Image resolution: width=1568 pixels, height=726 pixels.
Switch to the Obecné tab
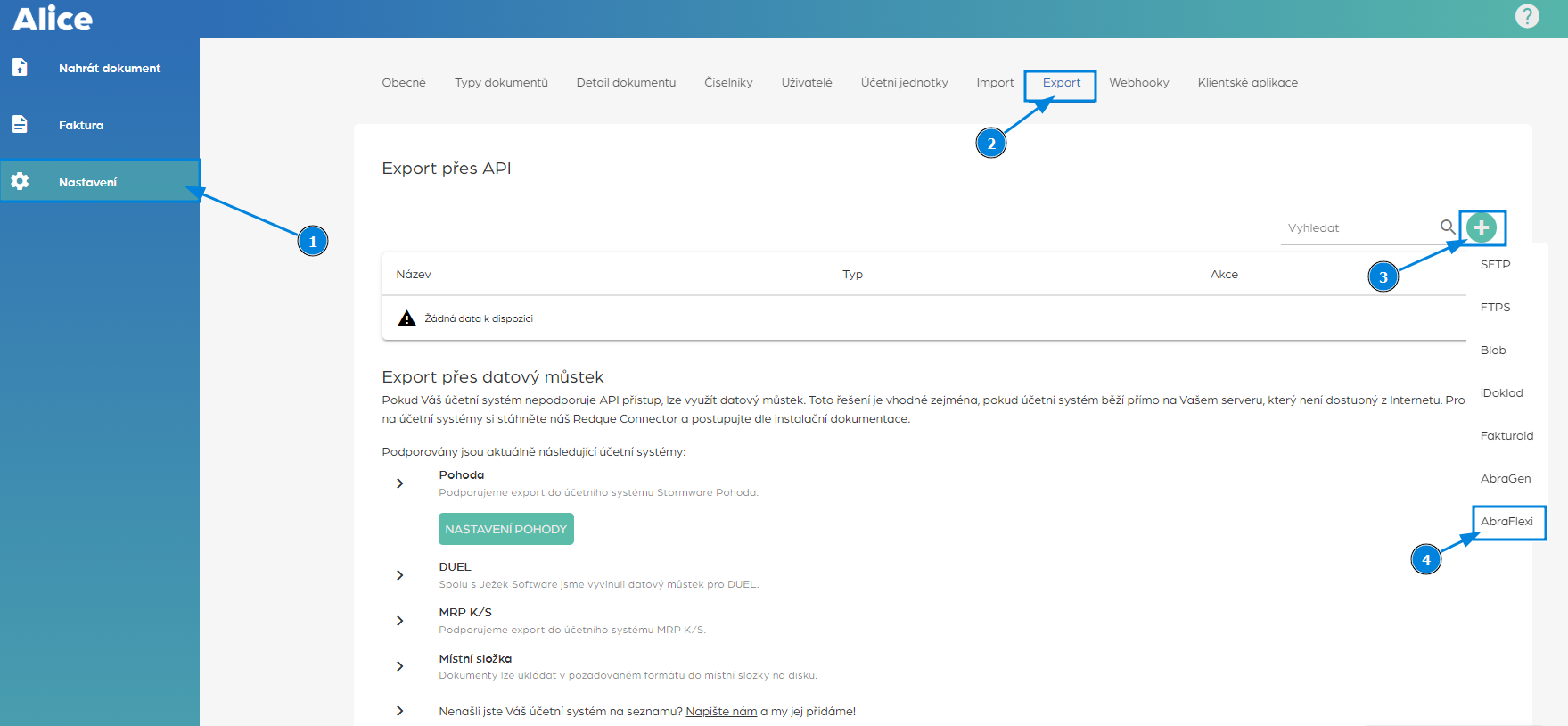point(404,82)
